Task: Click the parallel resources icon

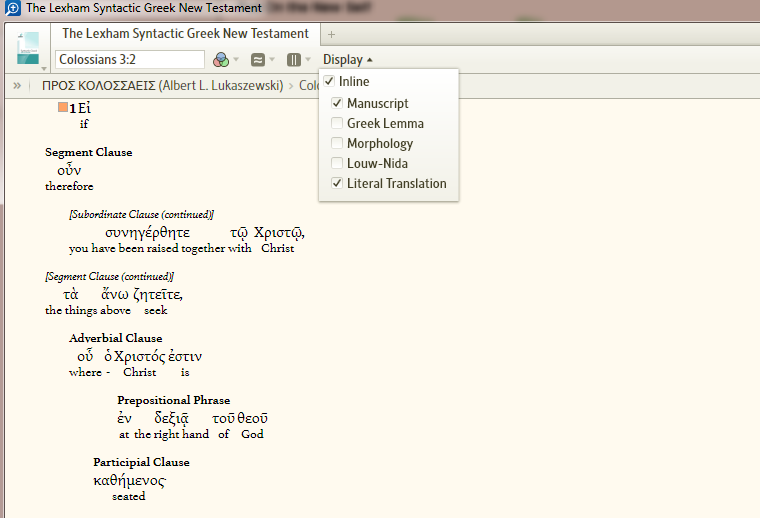Action: (258, 60)
